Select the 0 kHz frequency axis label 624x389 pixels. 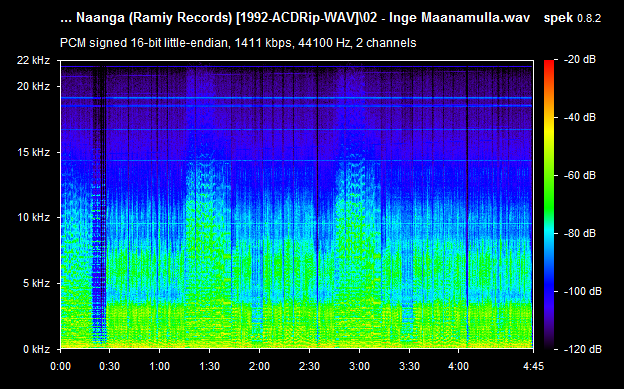[x=37, y=349]
